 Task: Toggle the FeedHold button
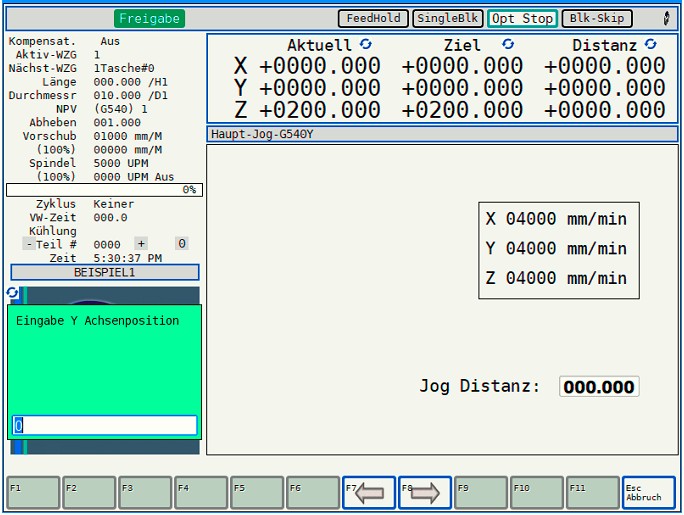pos(373,18)
